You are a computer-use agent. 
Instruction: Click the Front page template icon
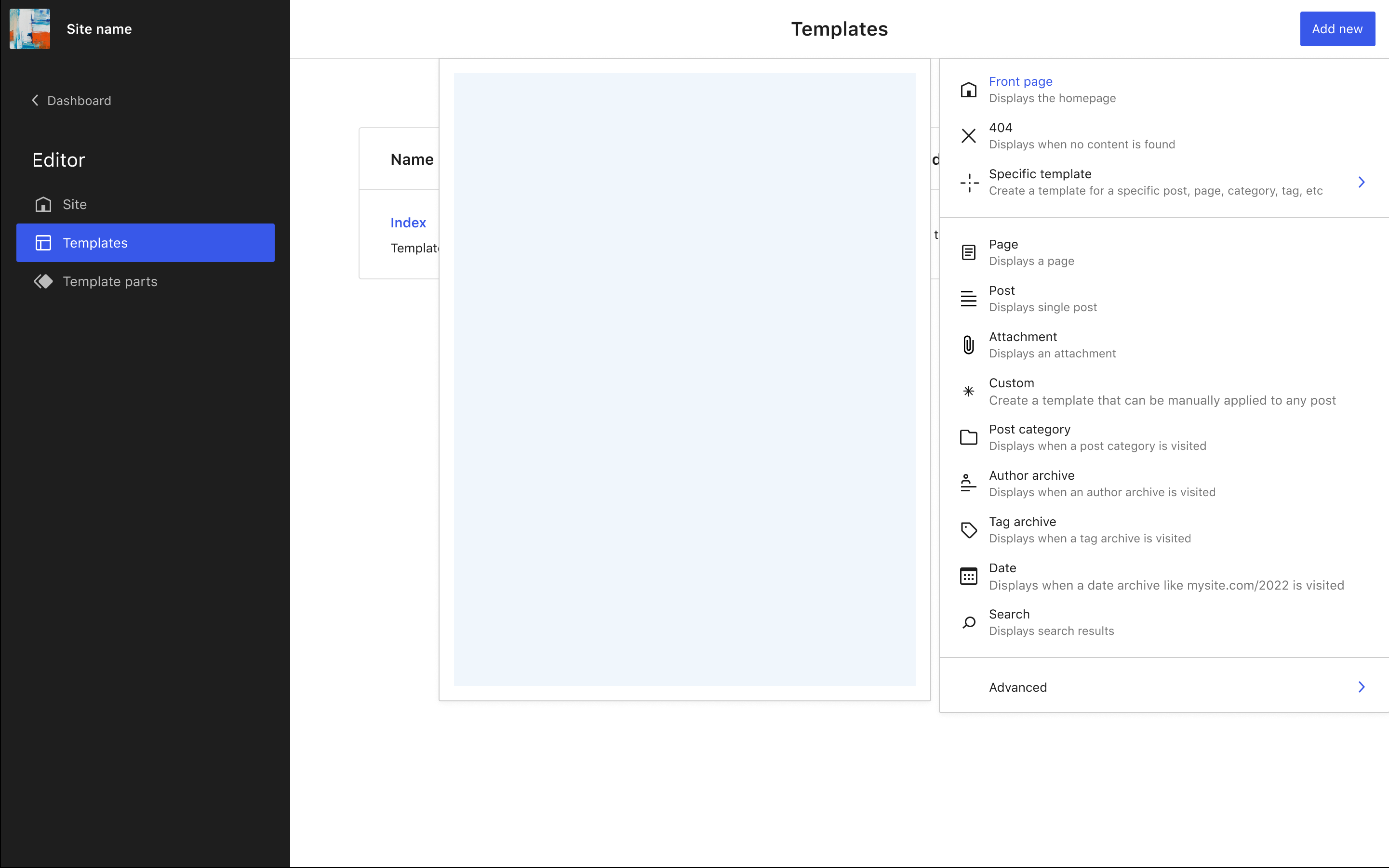(x=967, y=89)
